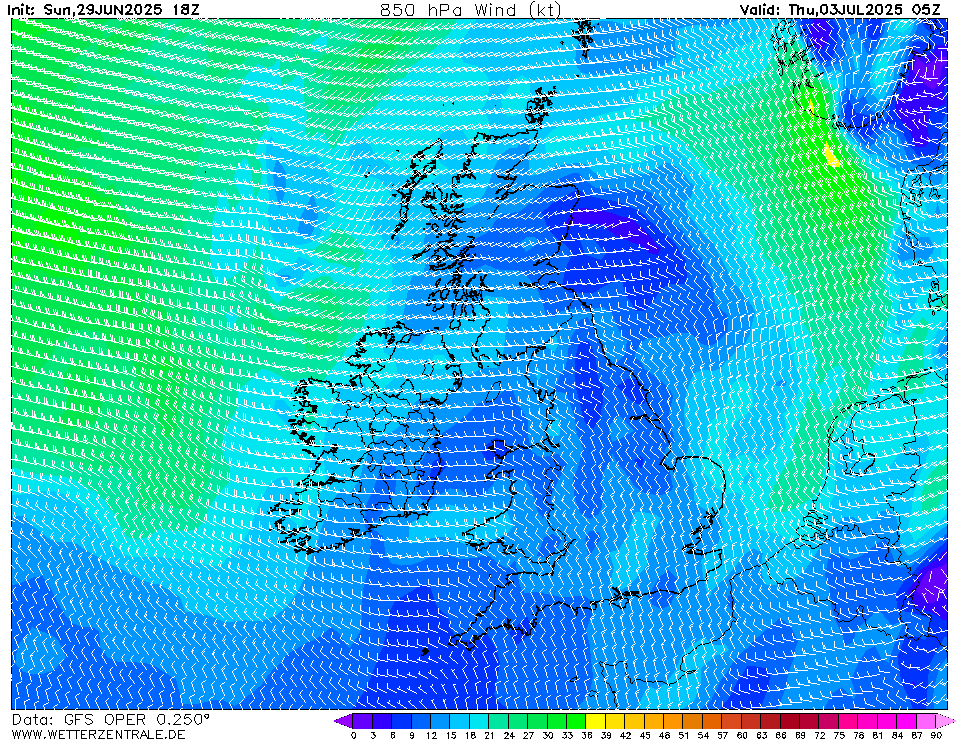Click the 'Init: Sun,29JUN2025 18Z' label
Screen dimensions: 959x741
point(103,9)
